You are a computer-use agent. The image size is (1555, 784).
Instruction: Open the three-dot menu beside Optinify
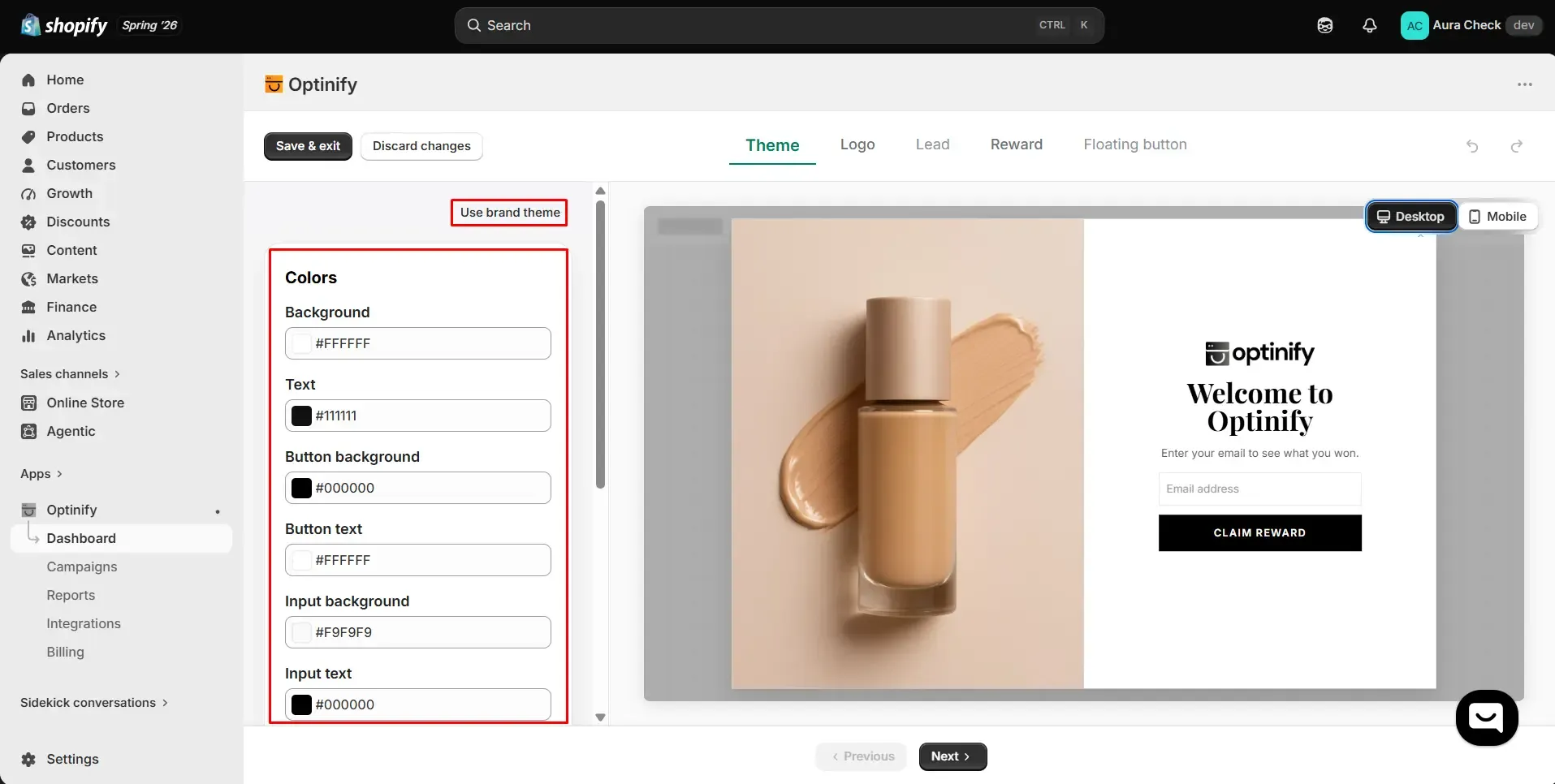(x=1525, y=84)
